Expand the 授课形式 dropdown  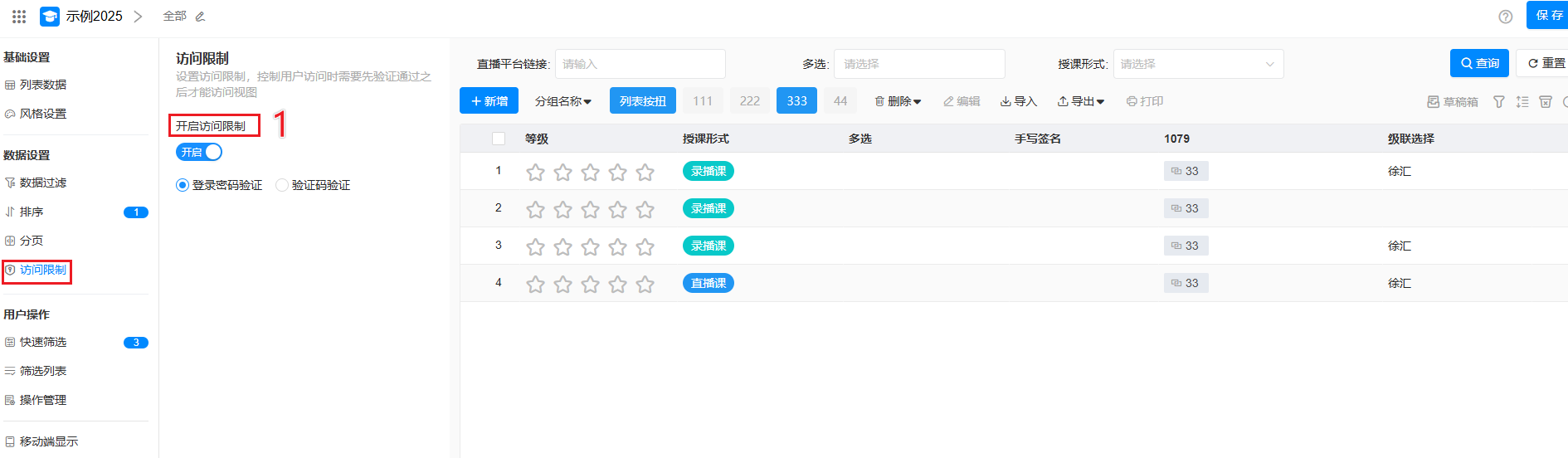pyautogui.click(x=1197, y=64)
